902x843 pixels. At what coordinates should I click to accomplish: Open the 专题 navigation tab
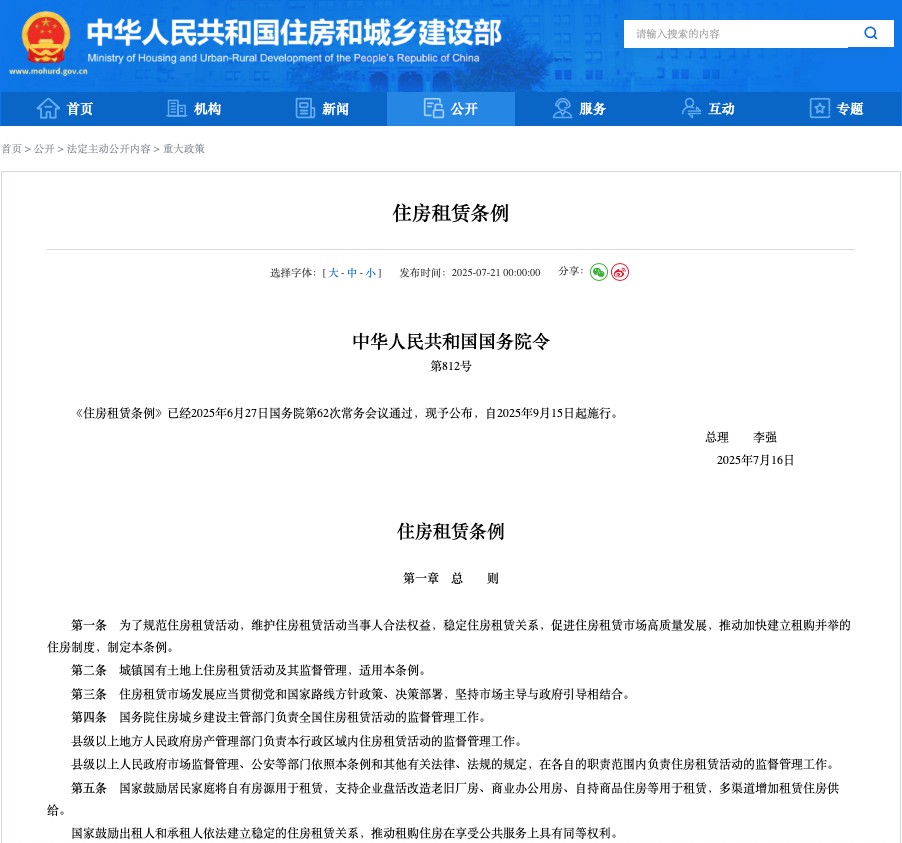(x=836, y=108)
